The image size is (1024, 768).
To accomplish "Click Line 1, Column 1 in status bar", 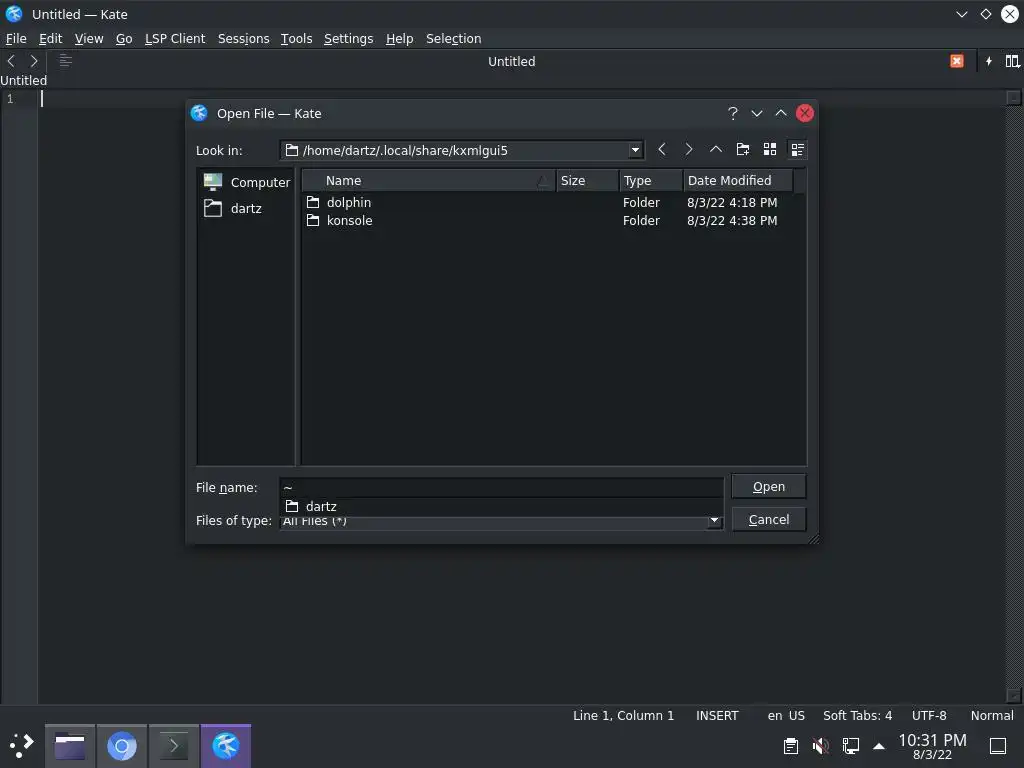I will pos(623,715).
